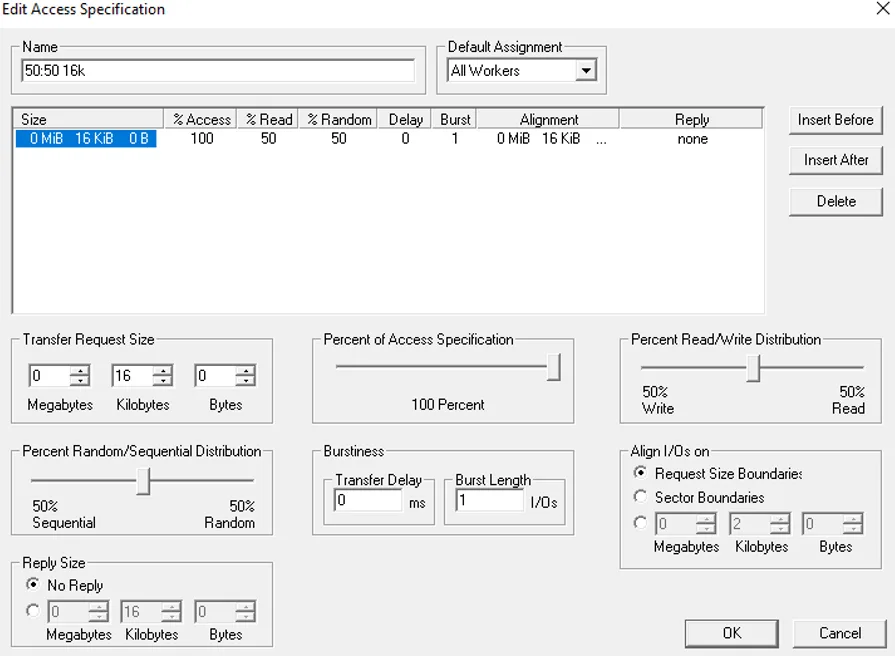This screenshot has height=656, width=895.
Task: Click the Transfer Request Size Kilobytes field
Action: click(x=132, y=376)
